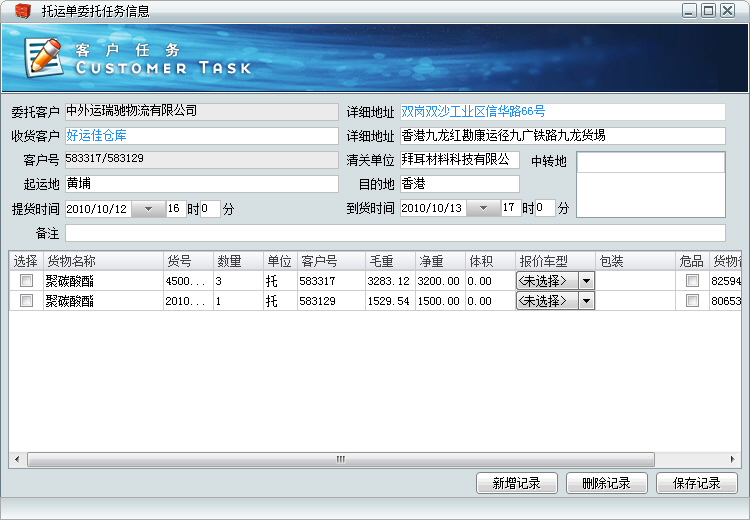Tick the 选择 checkbox for item 583129
750x520 pixels.
(26, 301)
